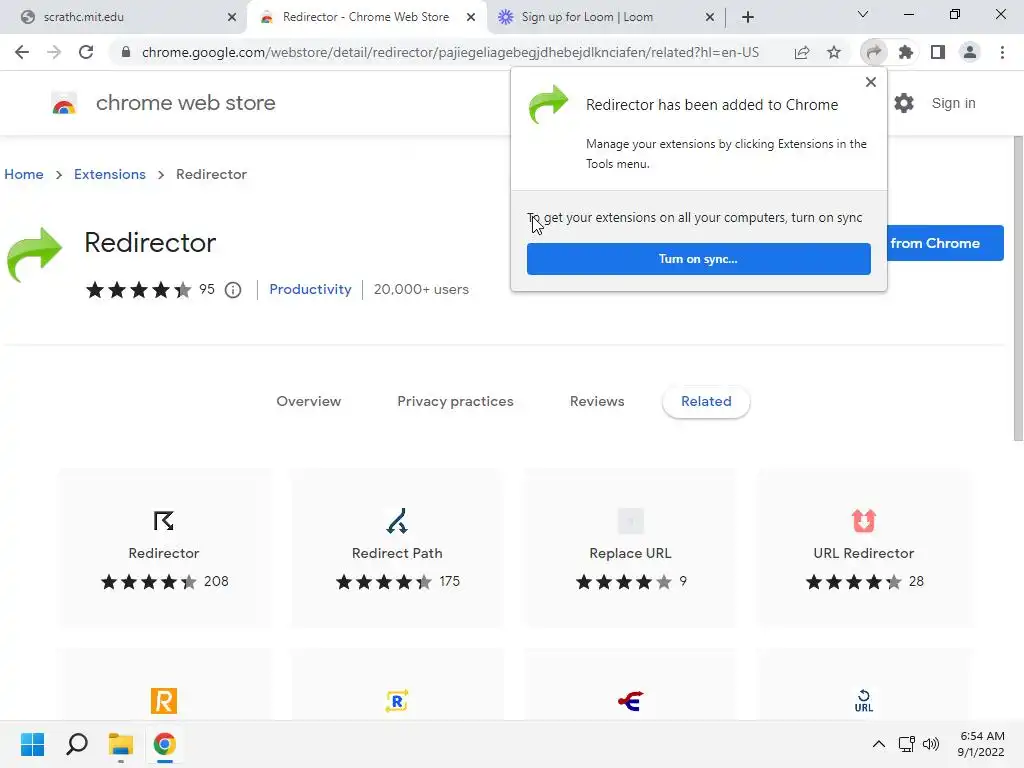Image resolution: width=1024 pixels, height=768 pixels.
Task: Click the blue R bracket extension icon
Action: pos(397,701)
